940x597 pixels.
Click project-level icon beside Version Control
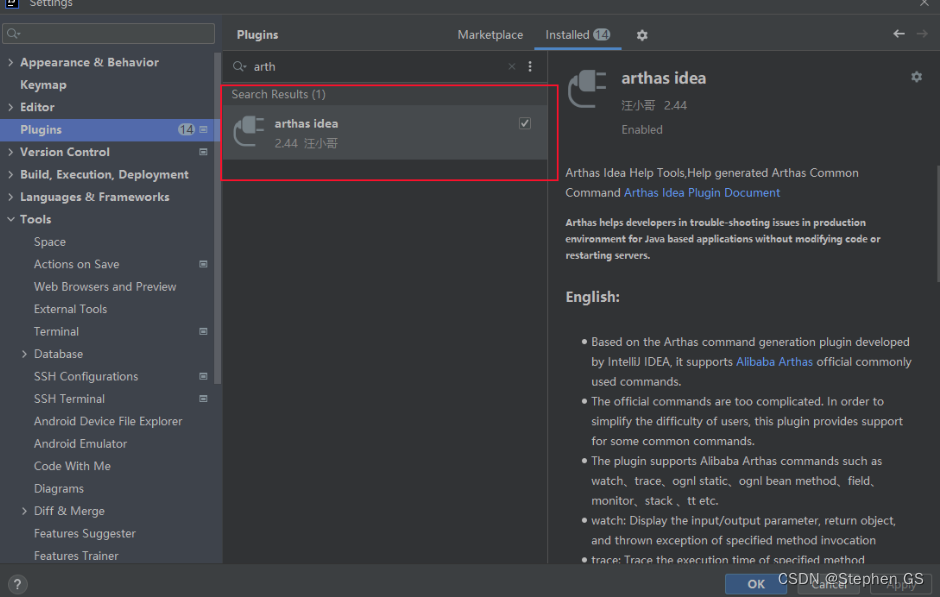(204, 152)
